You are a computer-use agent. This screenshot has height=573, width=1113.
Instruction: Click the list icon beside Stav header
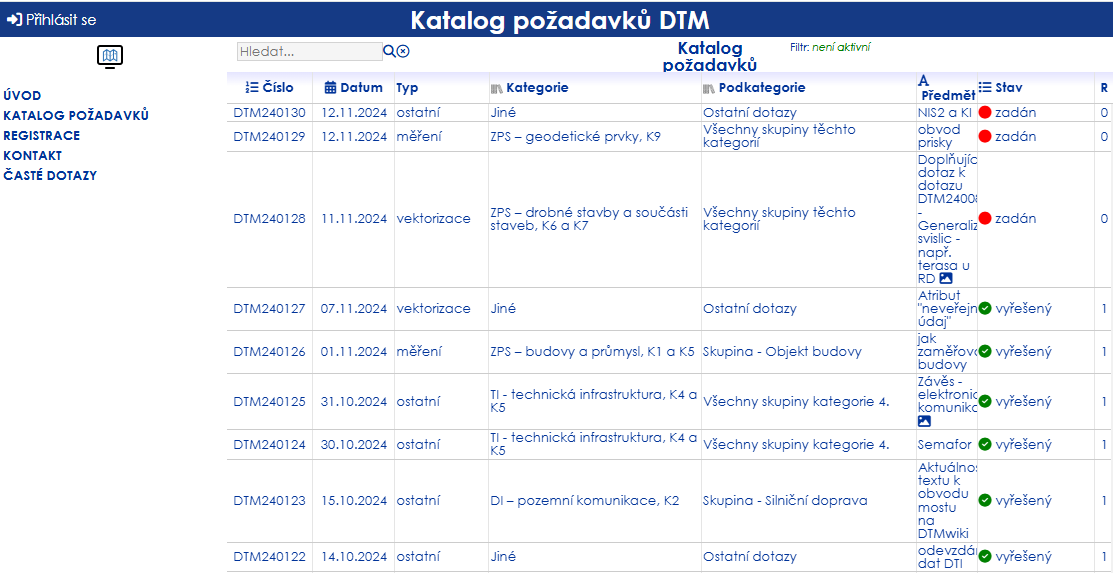click(x=985, y=87)
